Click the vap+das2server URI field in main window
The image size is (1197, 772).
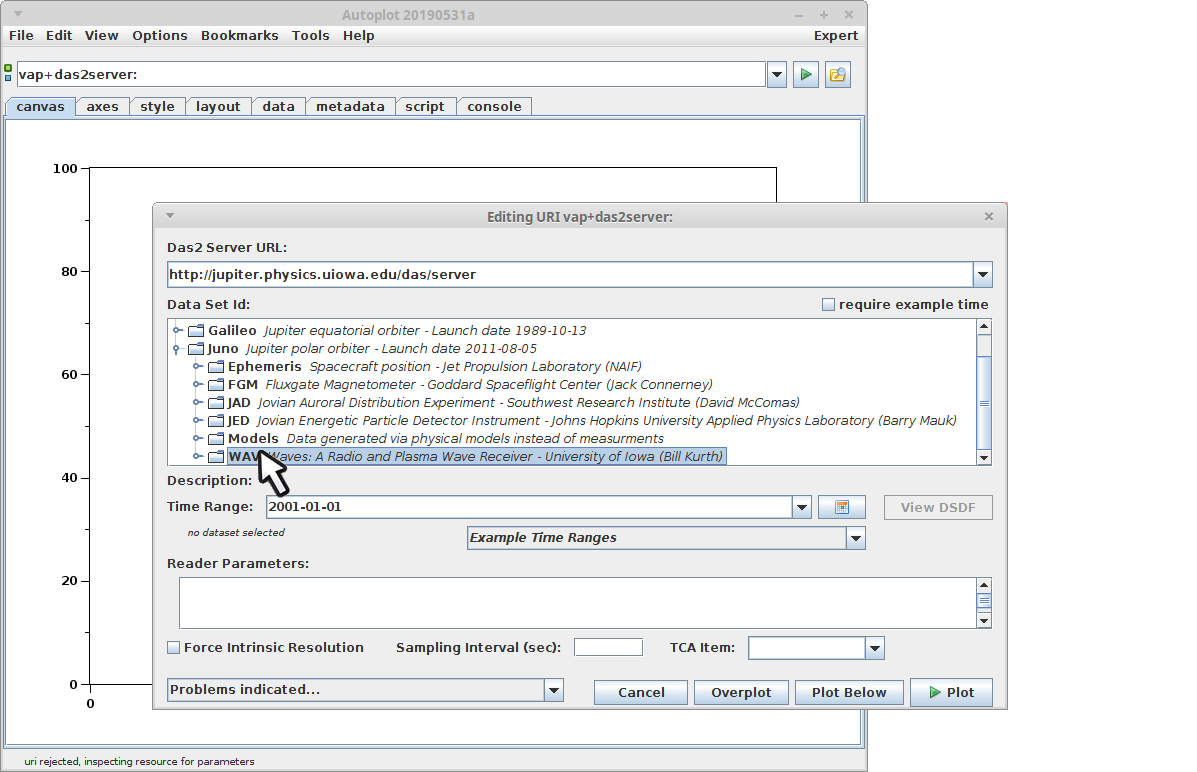pos(391,75)
